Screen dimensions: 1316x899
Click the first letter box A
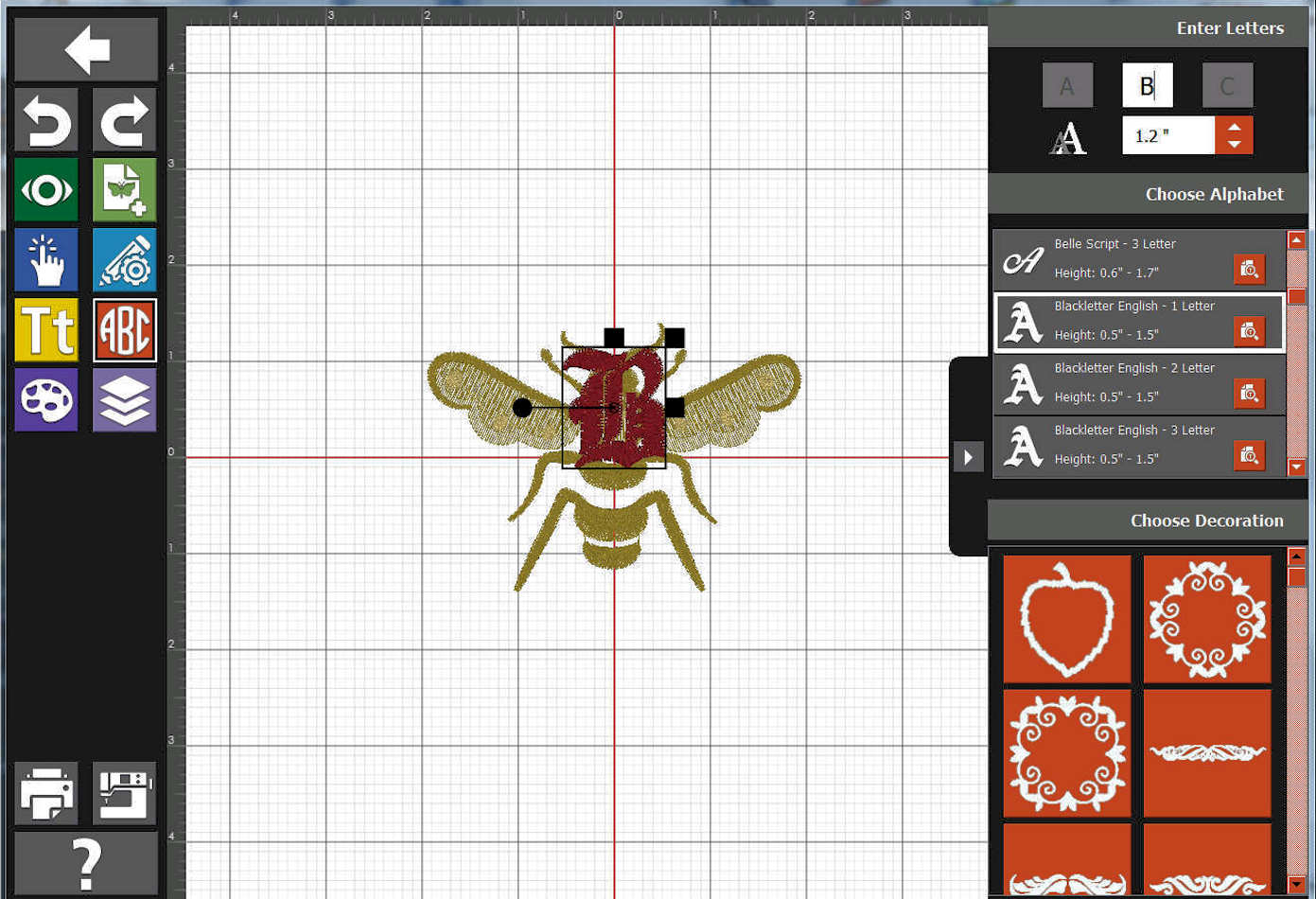coord(1067,85)
